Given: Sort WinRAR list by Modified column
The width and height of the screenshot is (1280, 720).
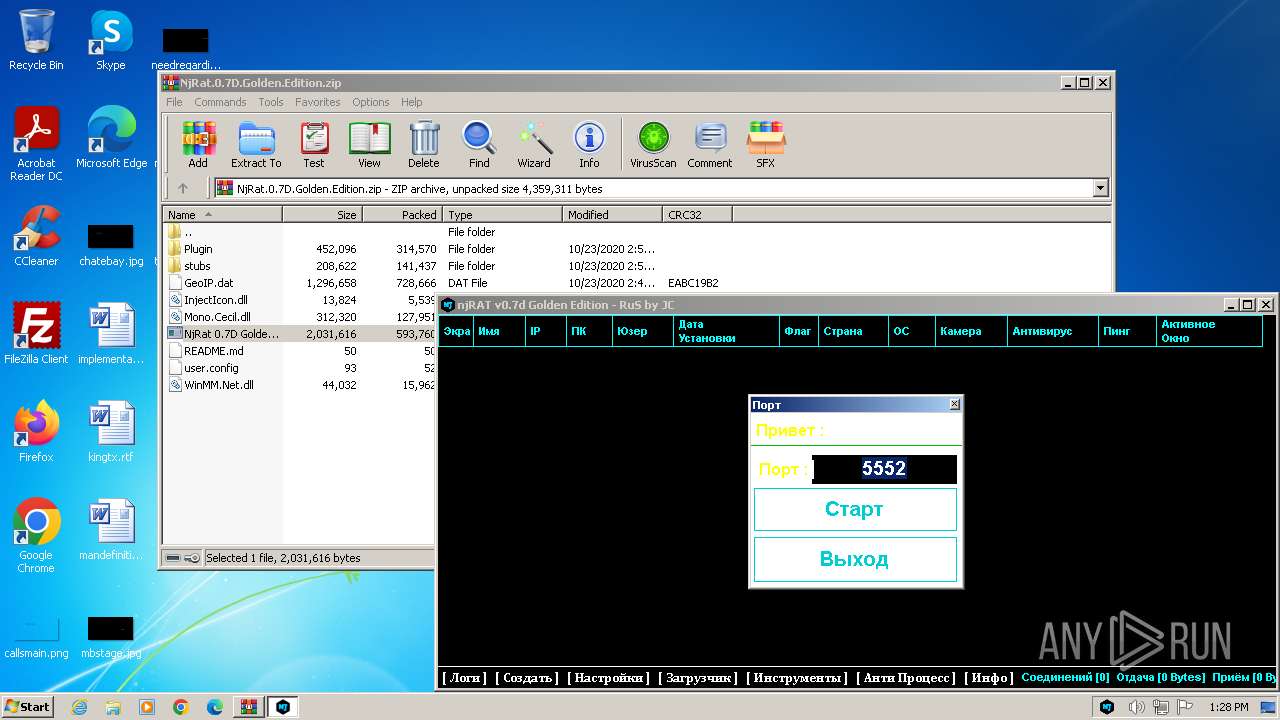Looking at the screenshot, I should [x=612, y=214].
